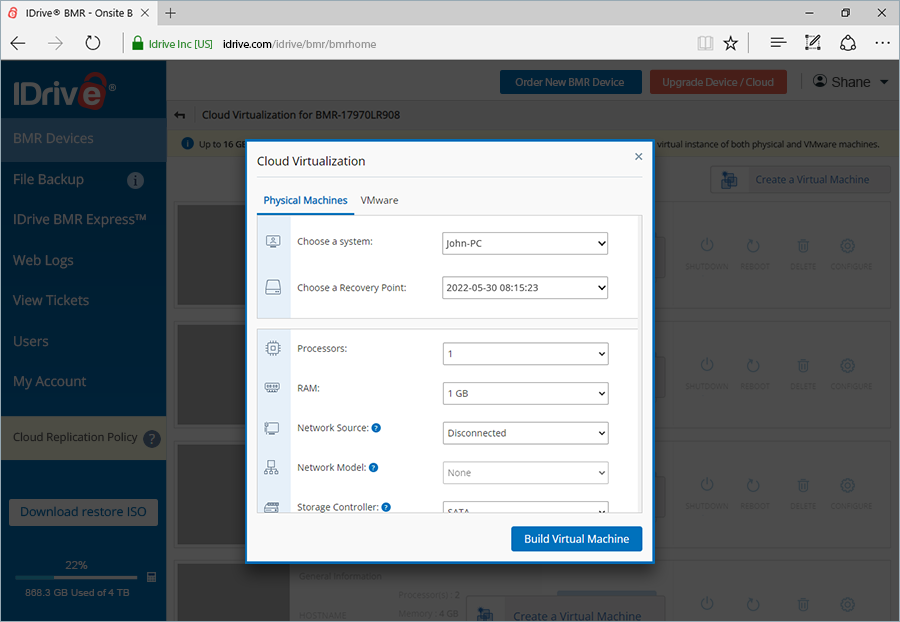Click the Download restore ISO button
The height and width of the screenshot is (622, 900).
(x=83, y=512)
